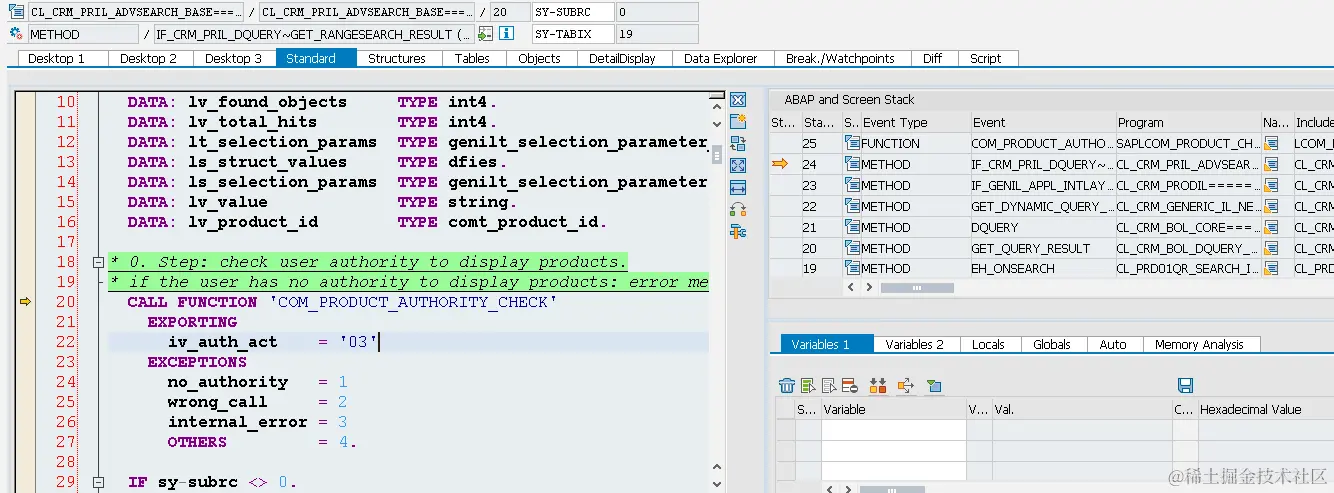Click the floppy disk save icon in the Variables panel
The height and width of the screenshot is (493, 1334).
[1186, 386]
